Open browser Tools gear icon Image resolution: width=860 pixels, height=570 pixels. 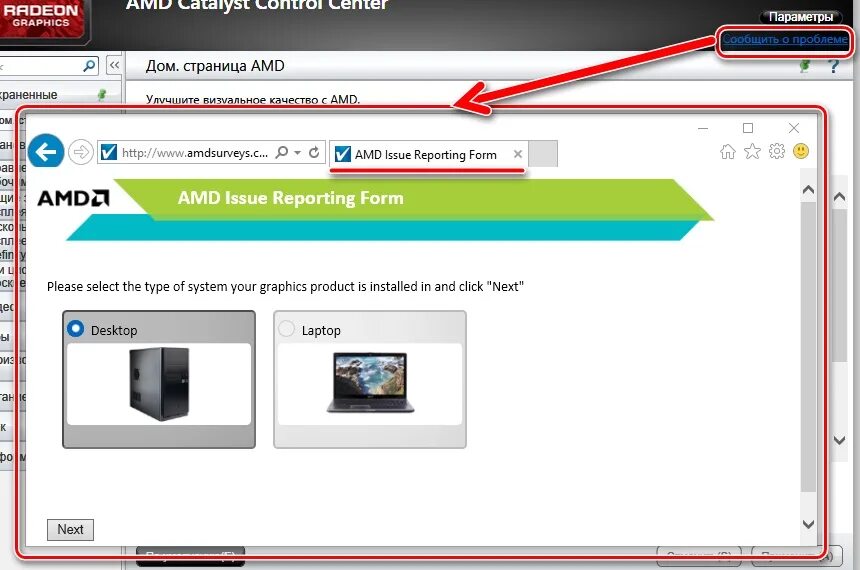[777, 151]
